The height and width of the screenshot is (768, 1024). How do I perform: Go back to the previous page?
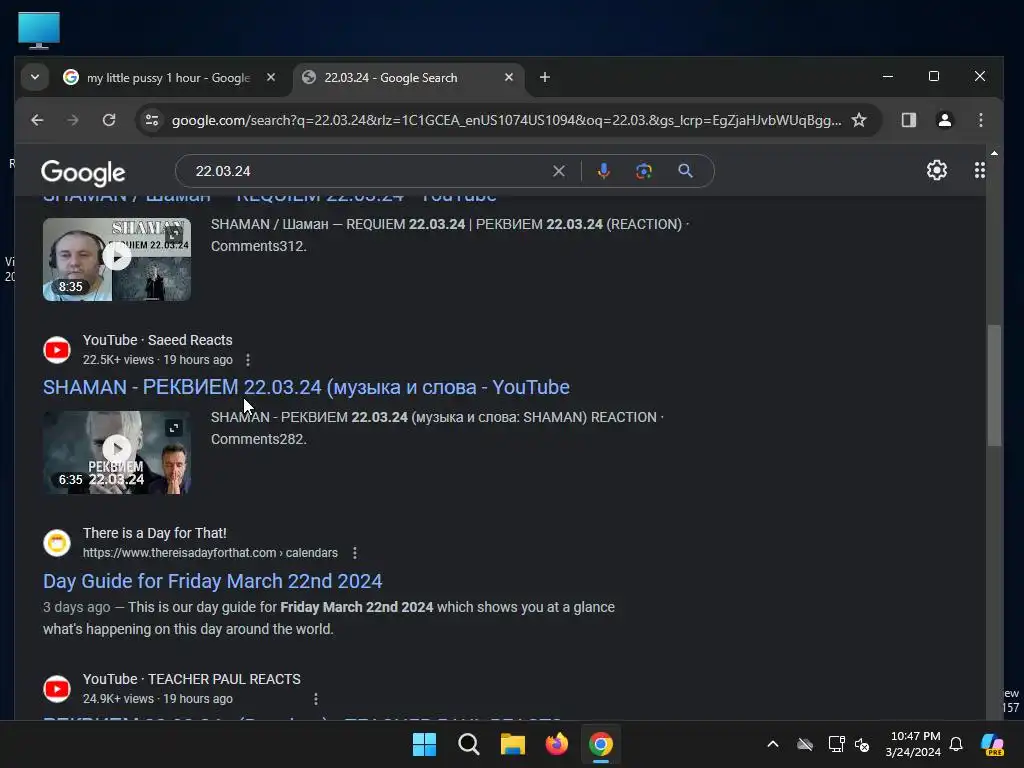pyautogui.click(x=37, y=120)
